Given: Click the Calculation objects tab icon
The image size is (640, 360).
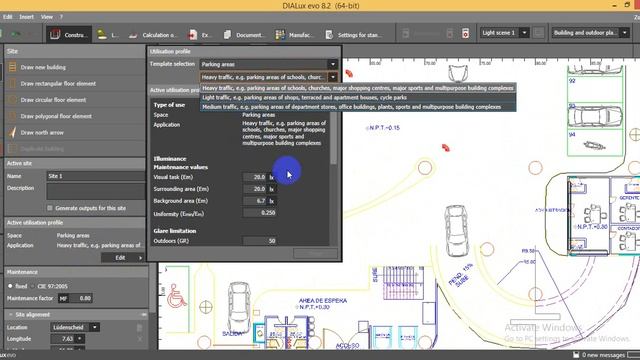Looking at the screenshot, I should [x=133, y=36].
